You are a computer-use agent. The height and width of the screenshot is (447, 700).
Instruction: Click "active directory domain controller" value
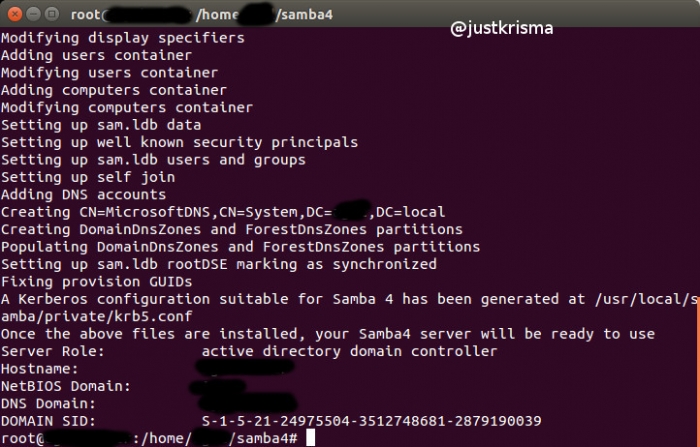(349, 351)
